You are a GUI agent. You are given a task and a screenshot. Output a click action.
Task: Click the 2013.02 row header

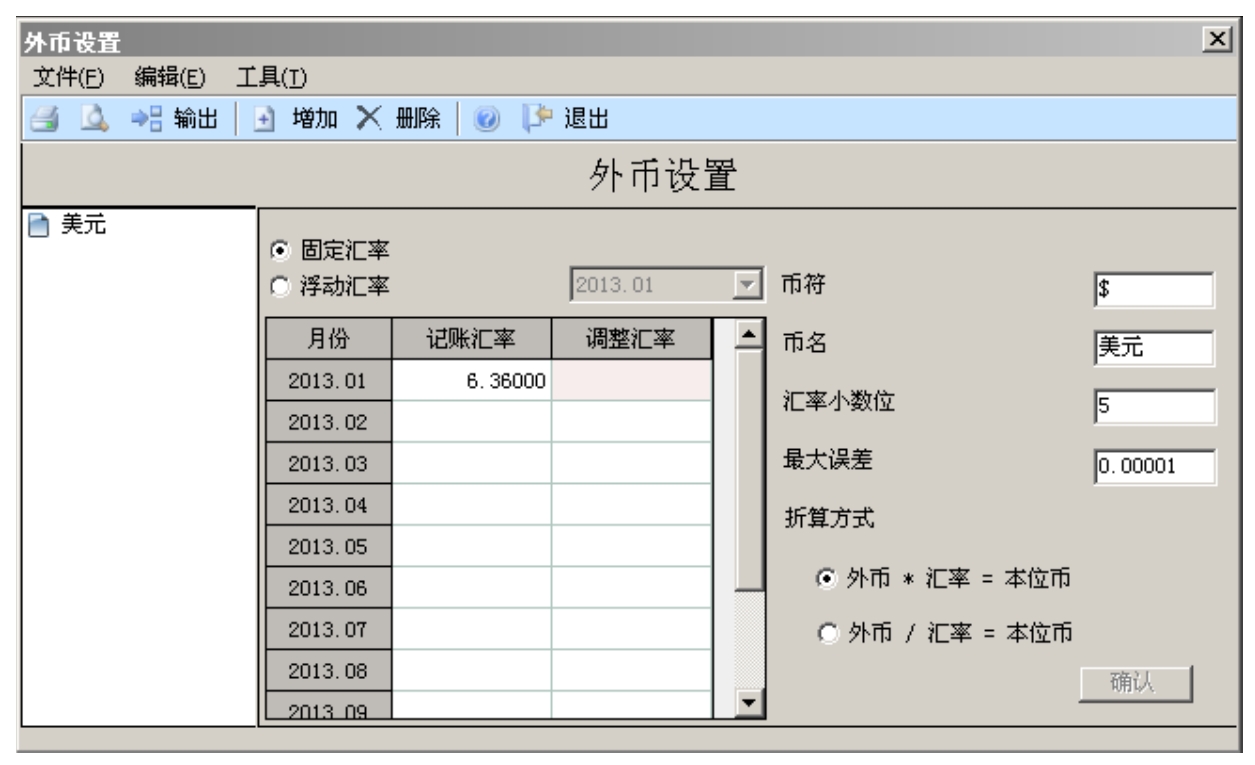point(328,422)
